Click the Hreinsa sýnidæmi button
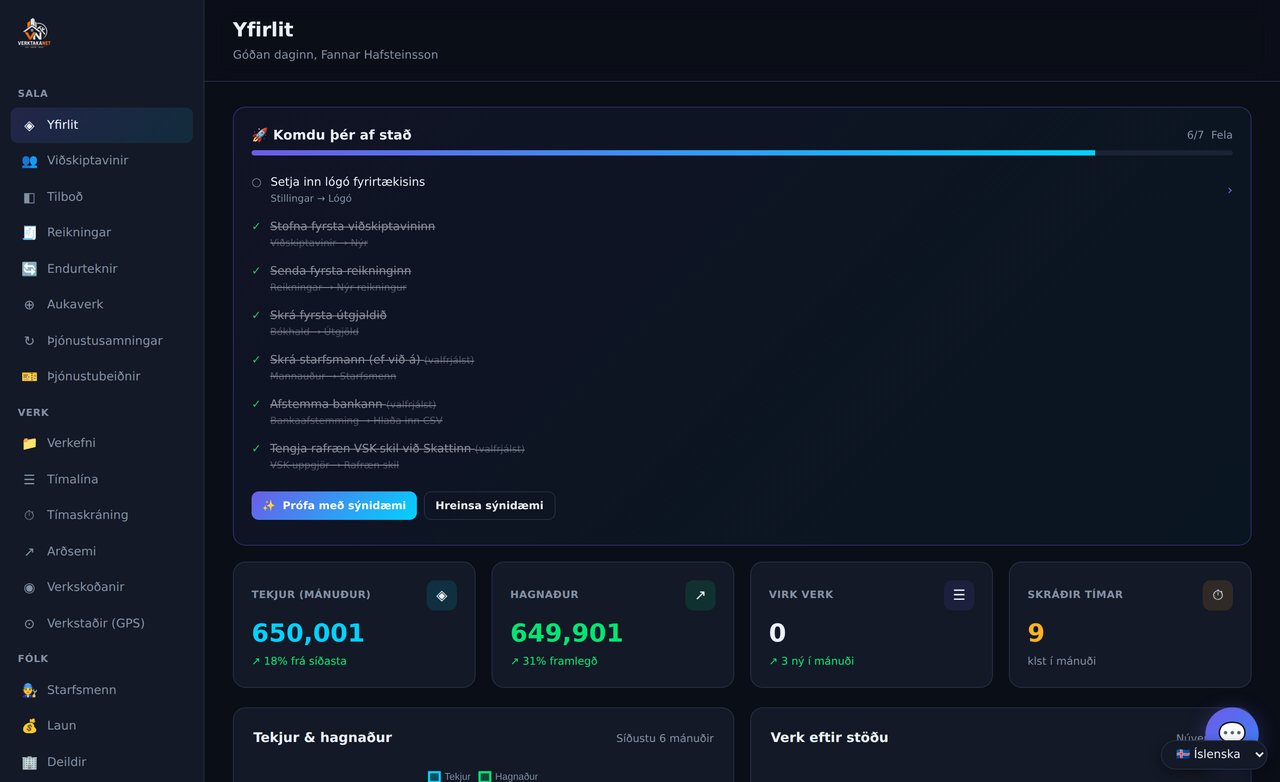 pos(489,506)
